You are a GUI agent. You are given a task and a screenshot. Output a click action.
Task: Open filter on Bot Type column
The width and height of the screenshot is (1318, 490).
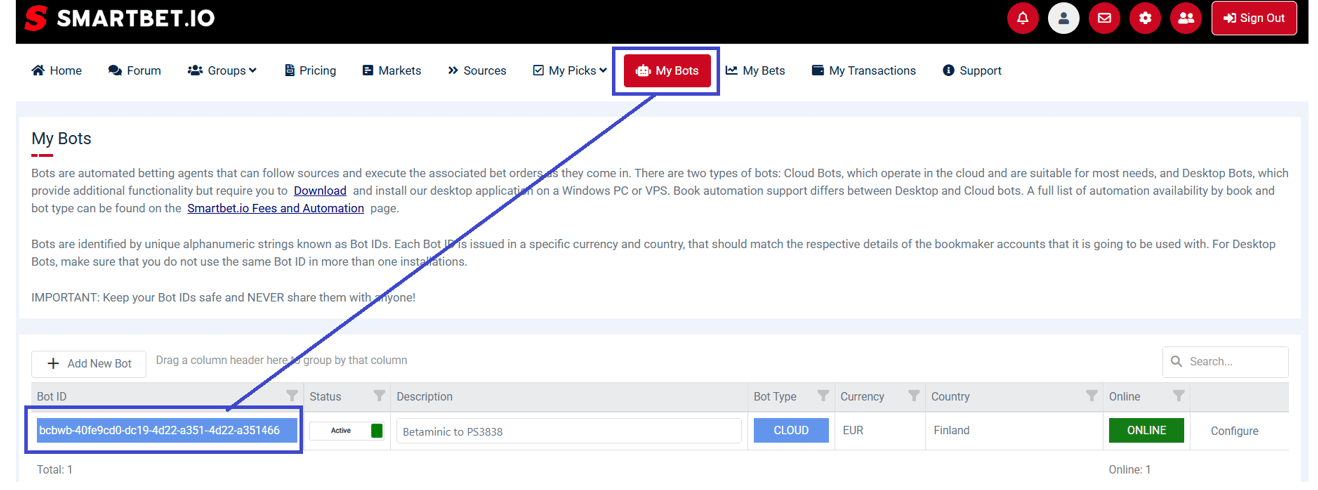(823, 396)
